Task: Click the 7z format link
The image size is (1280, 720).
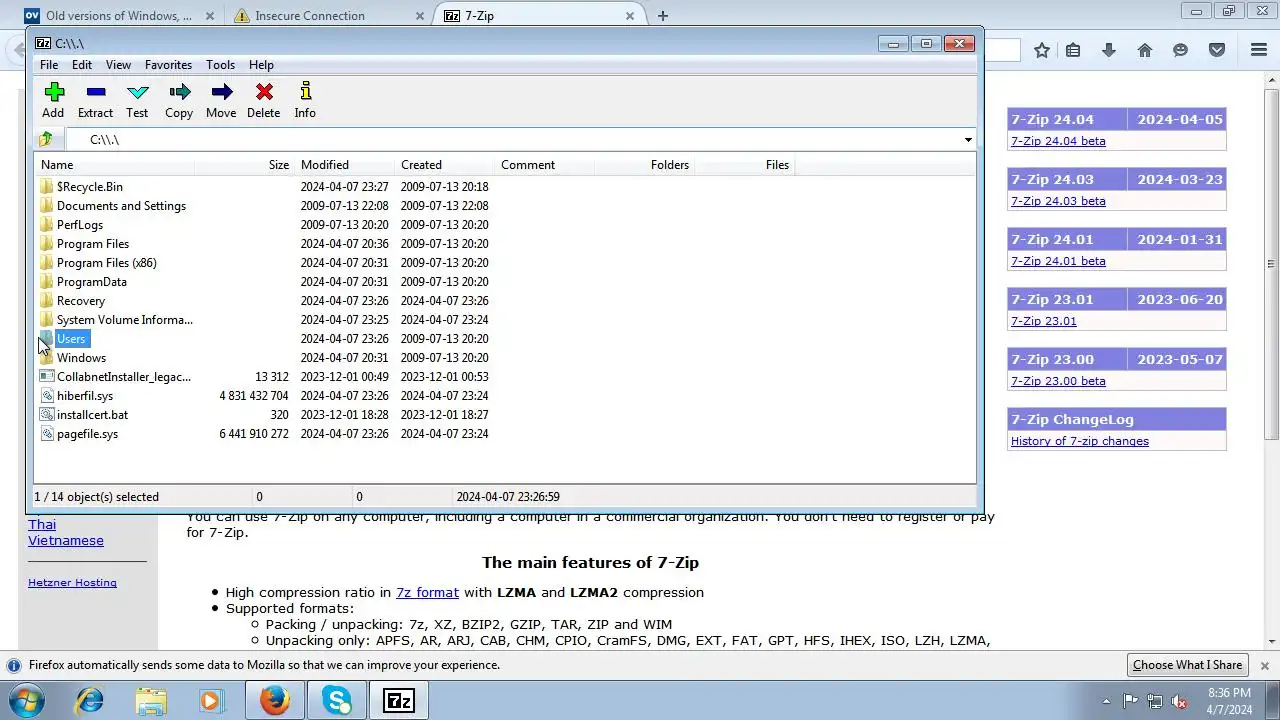Action: click(x=427, y=592)
